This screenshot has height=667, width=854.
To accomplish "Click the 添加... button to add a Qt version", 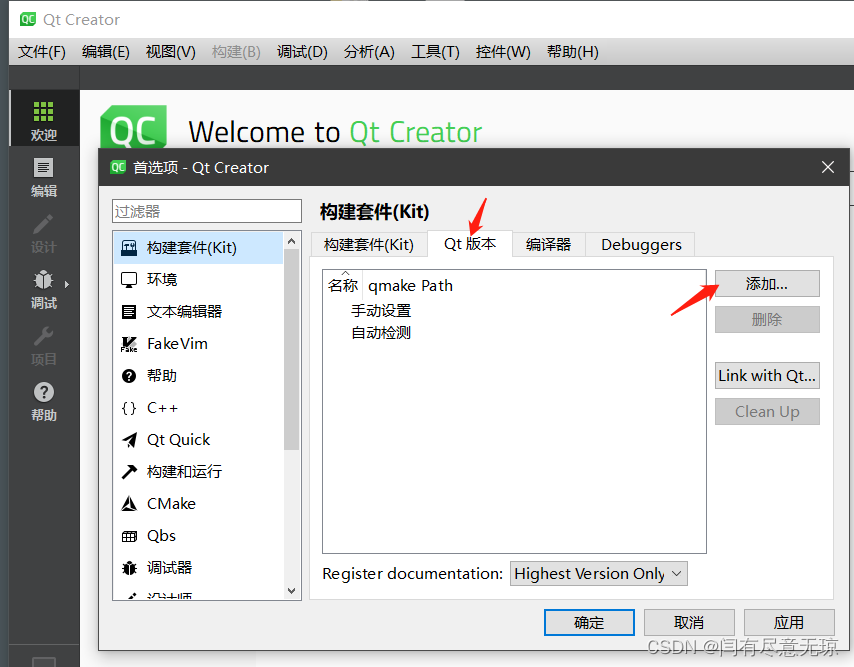I will pyautogui.click(x=766, y=283).
